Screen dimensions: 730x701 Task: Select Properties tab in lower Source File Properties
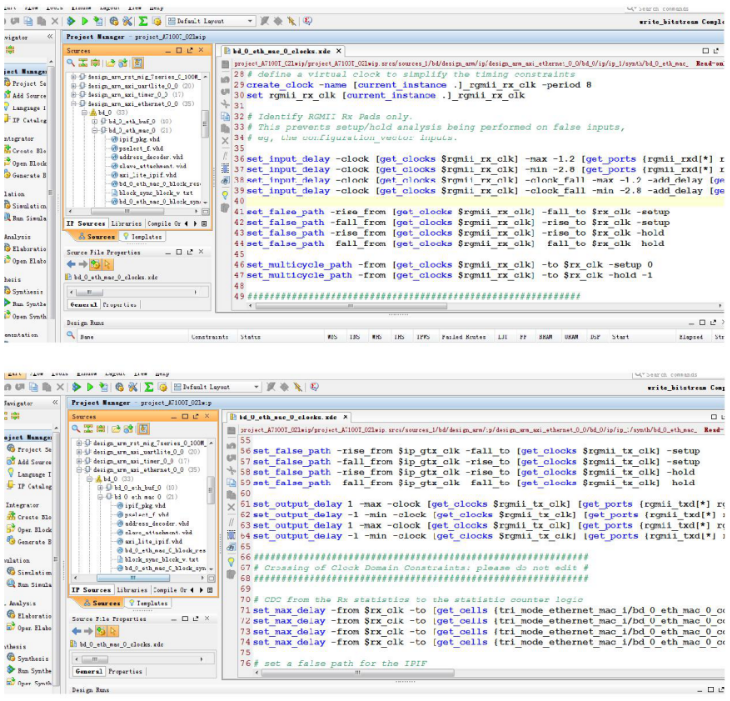point(123,671)
